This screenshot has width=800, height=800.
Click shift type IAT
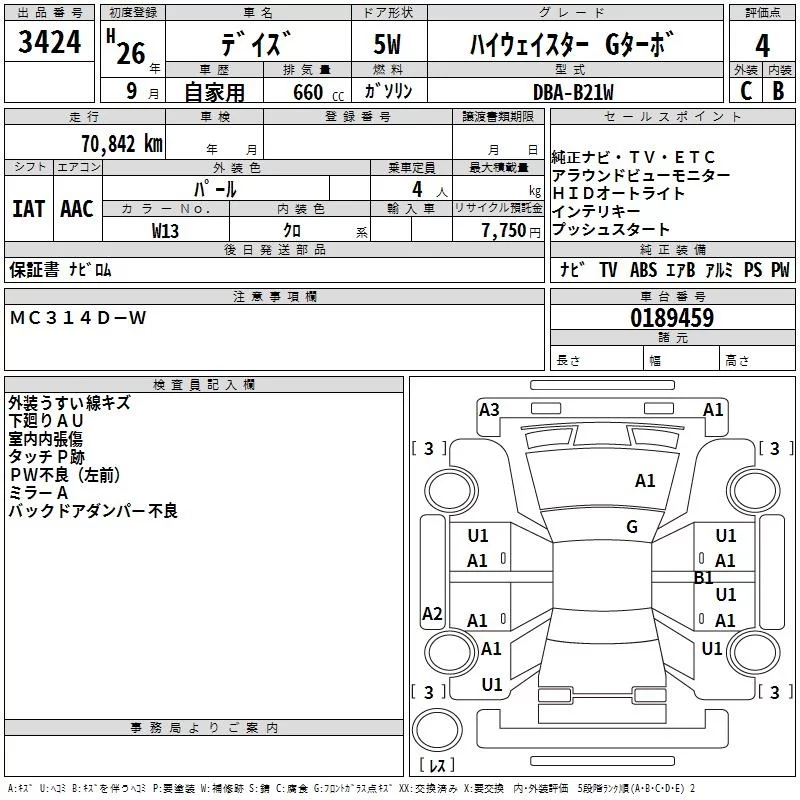pyautogui.click(x=28, y=209)
